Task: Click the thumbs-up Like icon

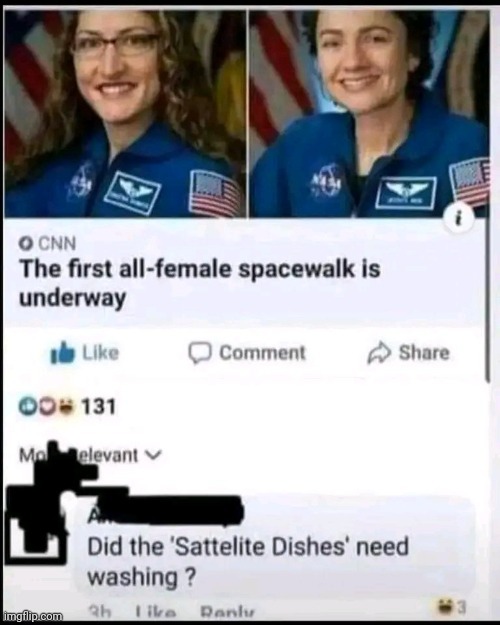Action: pos(63,353)
